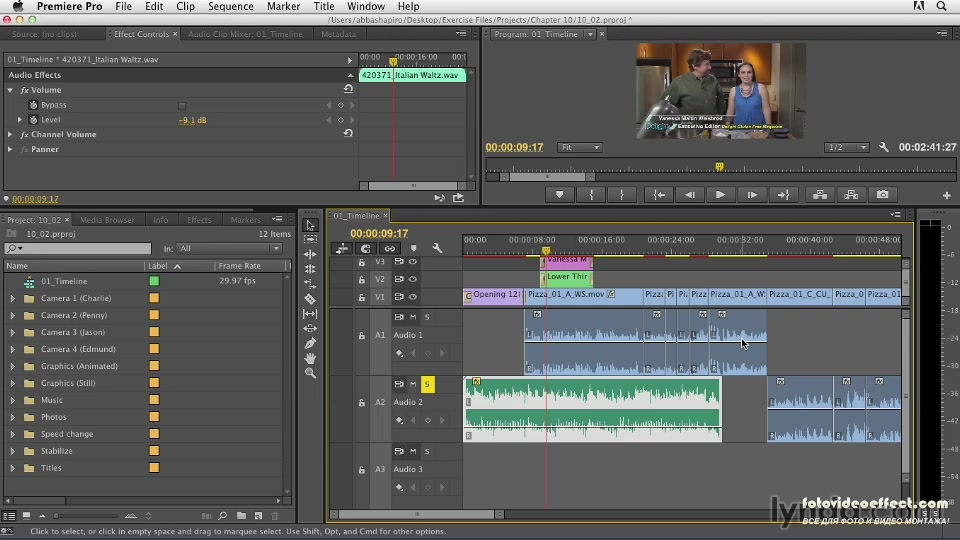
Task: Step back one frame in Program monitor
Action: (x=689, y=195)
